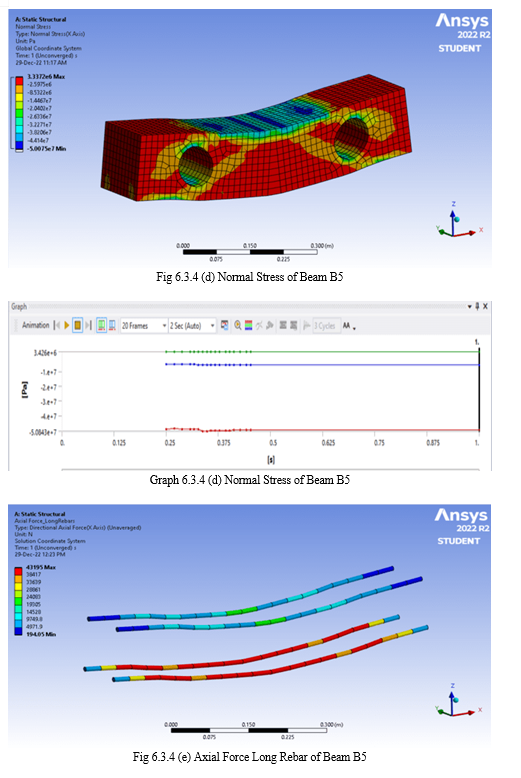
Task: Pin the Graph panel
Action: (x=477, y=307)
